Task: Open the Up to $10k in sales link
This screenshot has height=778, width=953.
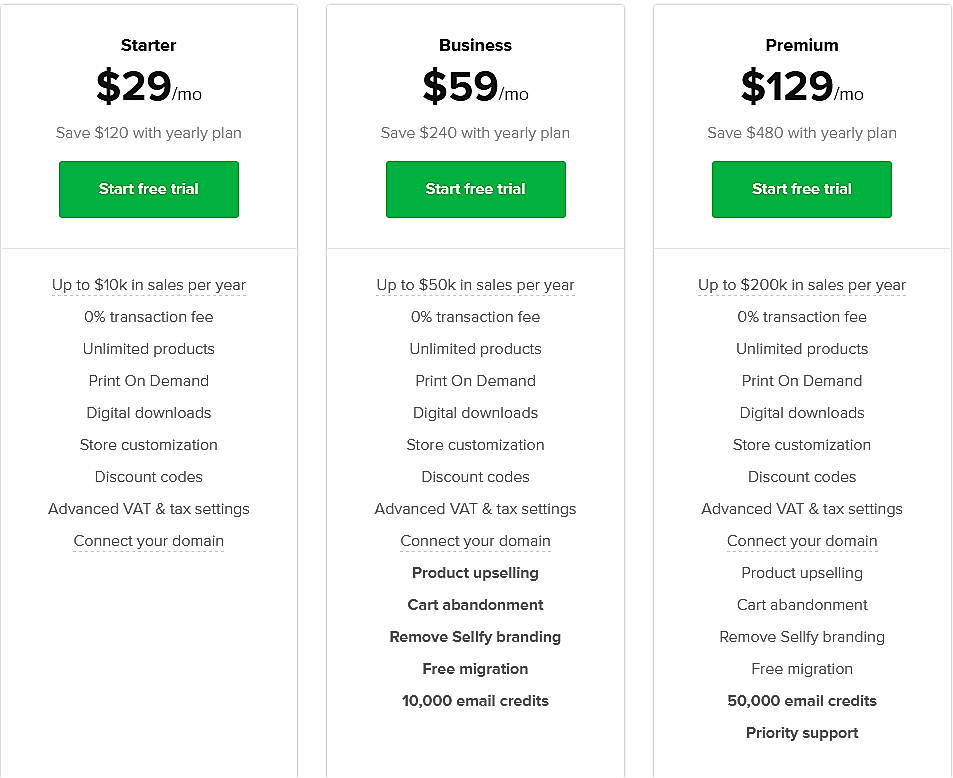Action: pos(148,285)
